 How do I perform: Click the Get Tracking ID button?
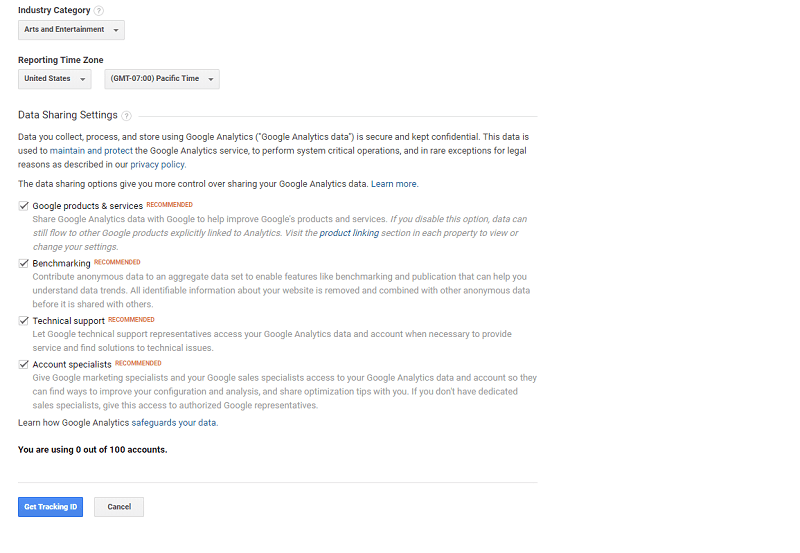(51, 507)
